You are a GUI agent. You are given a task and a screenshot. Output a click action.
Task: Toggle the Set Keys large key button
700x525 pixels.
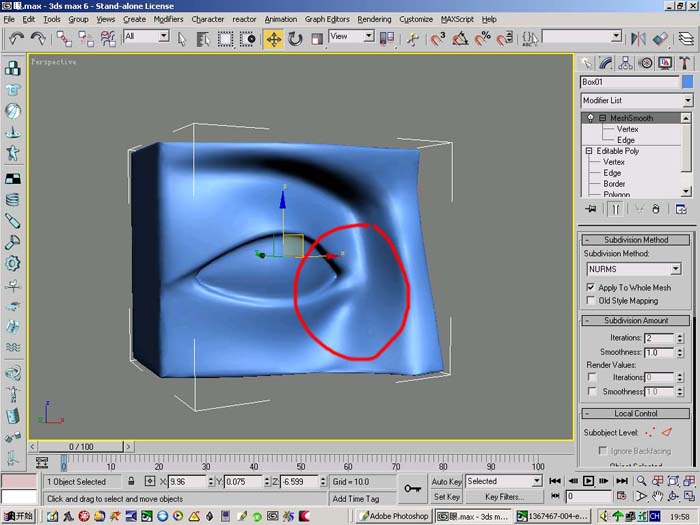[412, 489]
